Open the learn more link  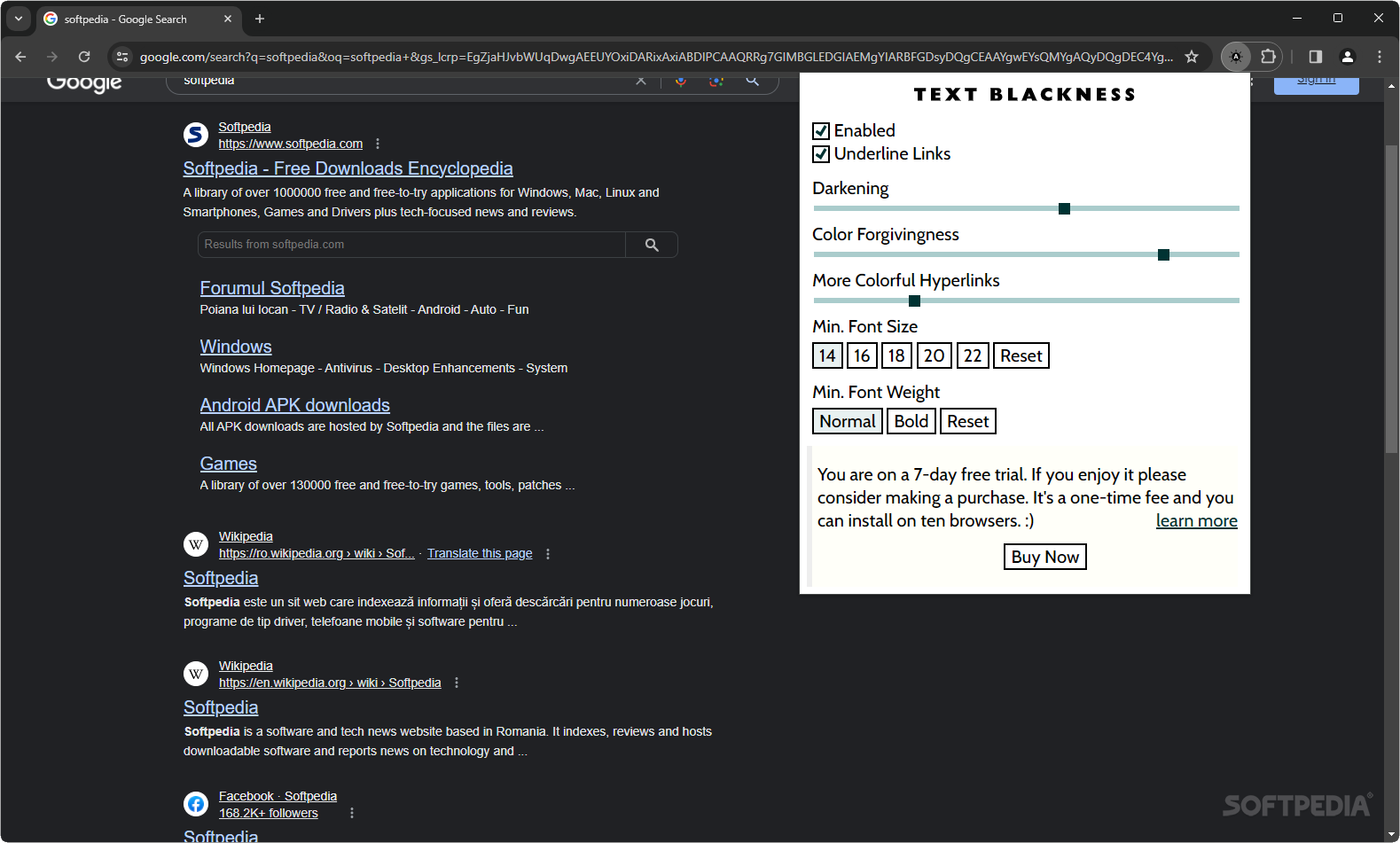coord(1196,521)
